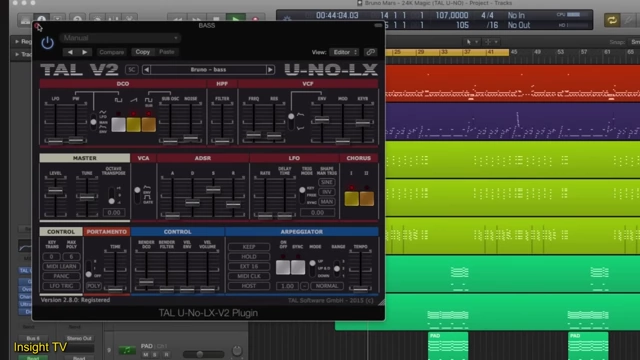Mute the PAD track with M button
This screenshot has height=360, width=640.
146,355
